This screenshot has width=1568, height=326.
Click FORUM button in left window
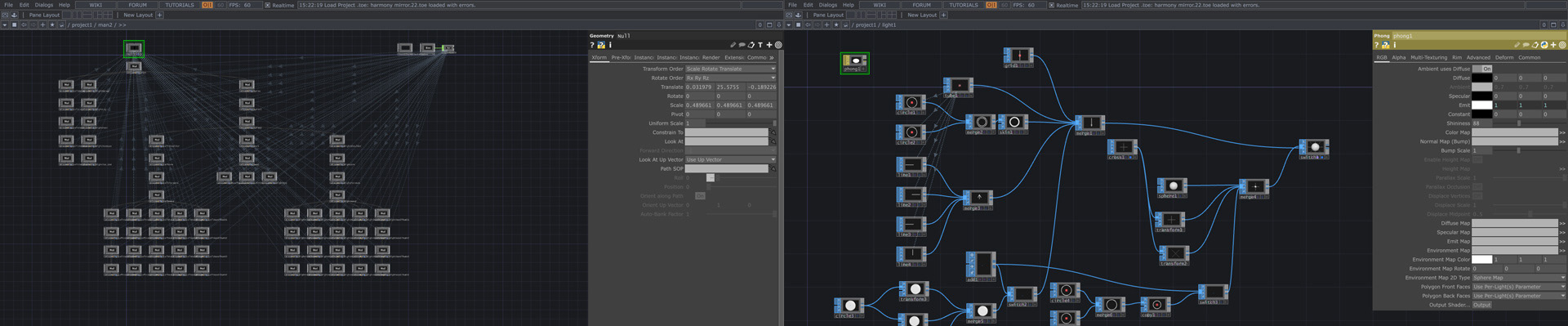point(138,5)
